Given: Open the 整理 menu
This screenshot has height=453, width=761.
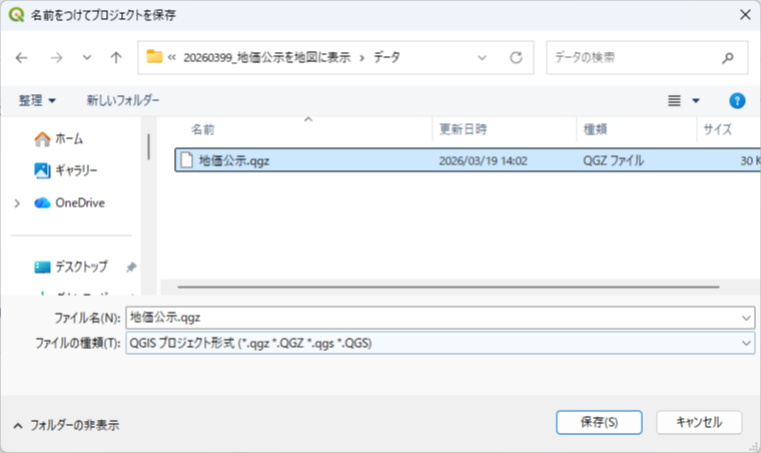Looking at the screenshot, I should [x=38, y=101].
